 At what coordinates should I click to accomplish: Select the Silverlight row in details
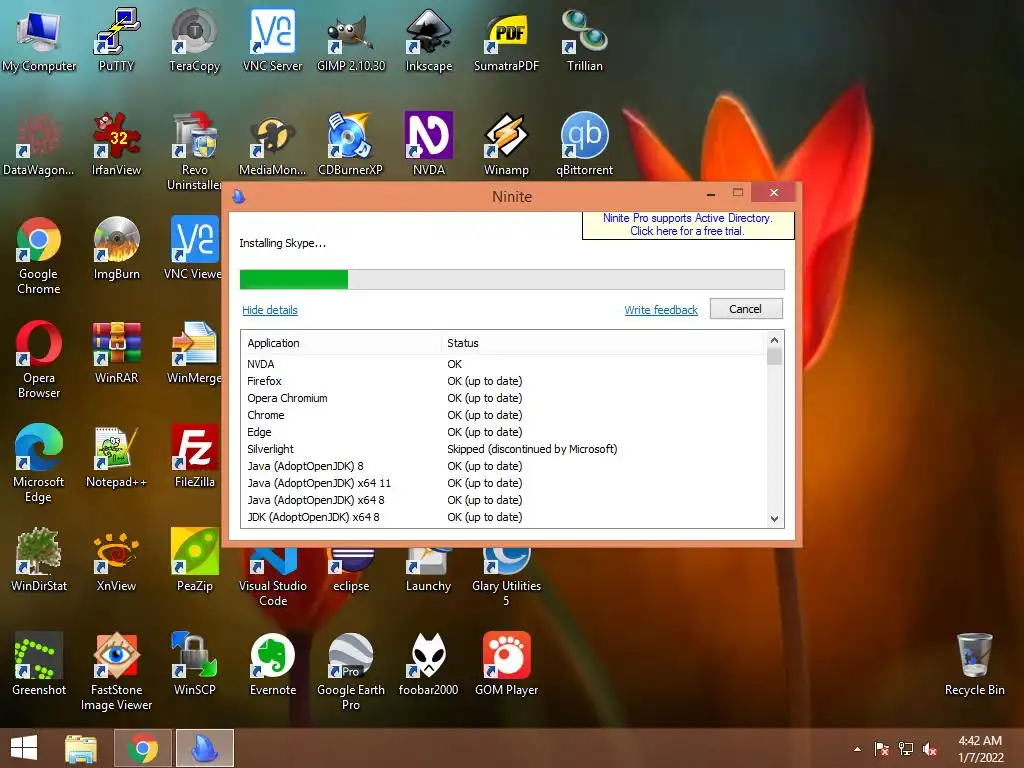pyautogui.click(x=503, y=449)
